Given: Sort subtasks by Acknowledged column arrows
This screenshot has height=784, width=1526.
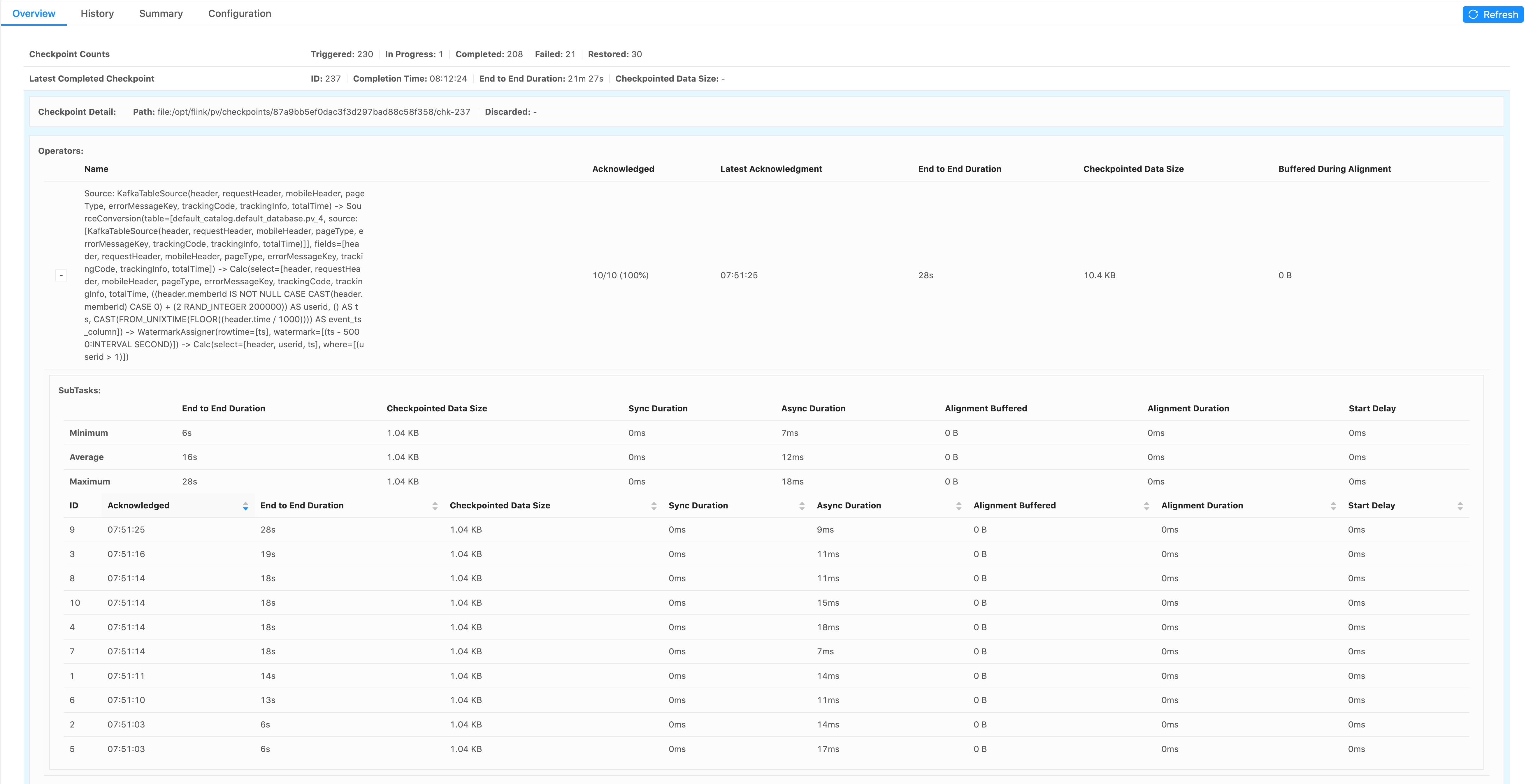Looking at the screenshot, I should pos(245,506).
